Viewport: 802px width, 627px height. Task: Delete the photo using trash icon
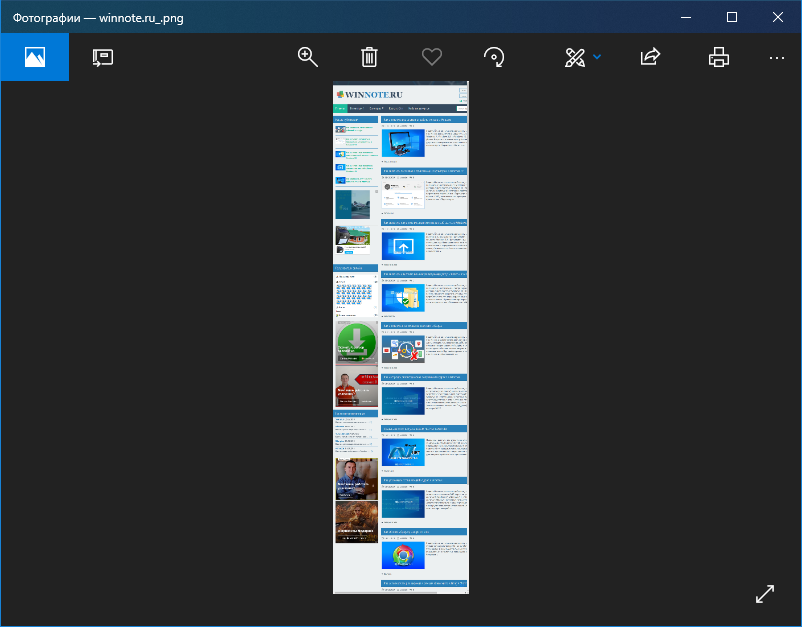click(369, 57)
